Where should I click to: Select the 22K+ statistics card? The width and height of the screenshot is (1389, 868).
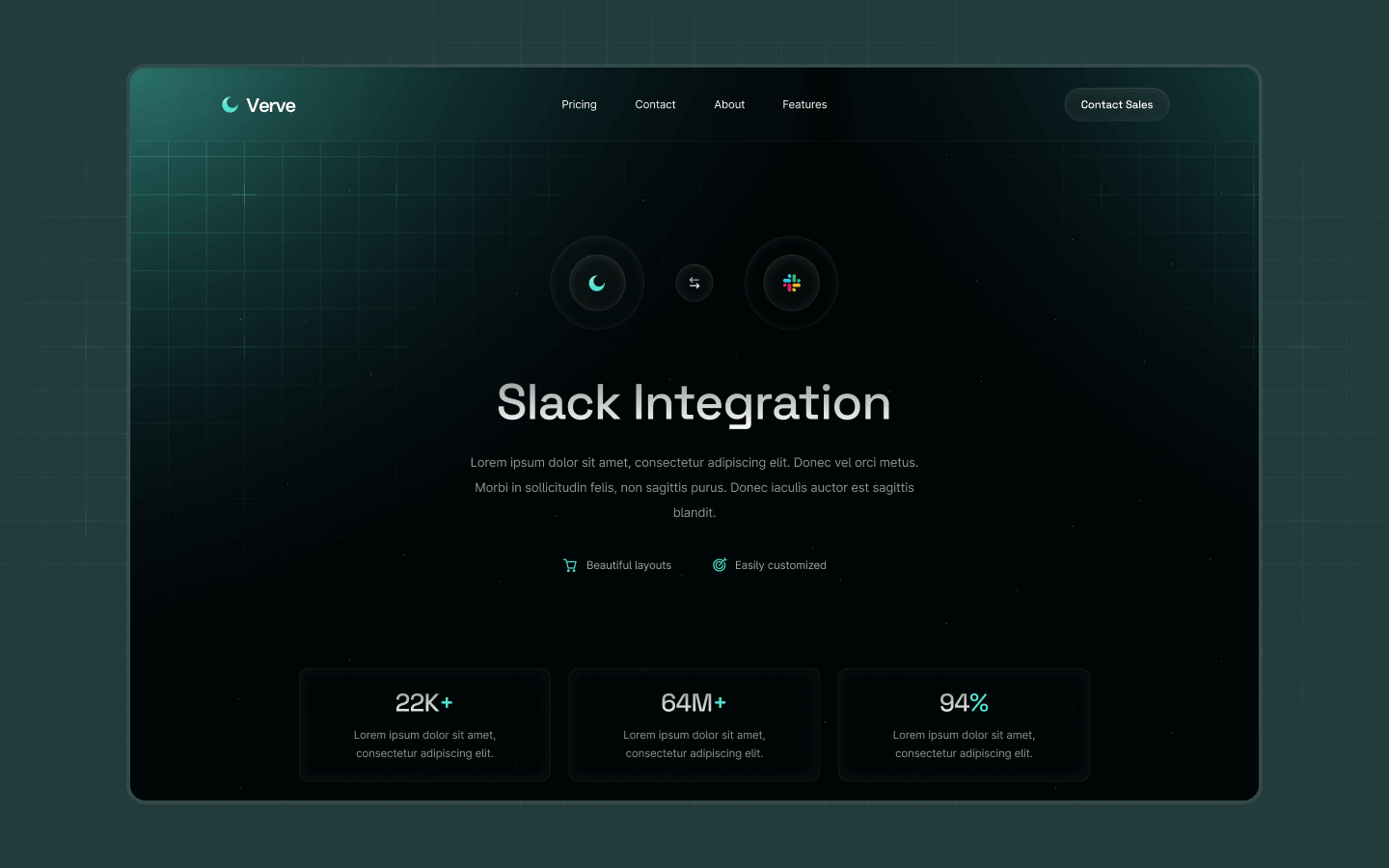[x=424, y=724]
